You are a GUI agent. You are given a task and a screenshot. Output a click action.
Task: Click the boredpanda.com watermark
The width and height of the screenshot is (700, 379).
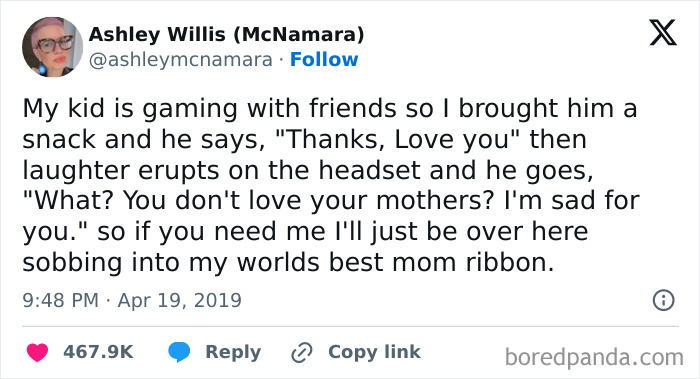(x=594, y=358)
